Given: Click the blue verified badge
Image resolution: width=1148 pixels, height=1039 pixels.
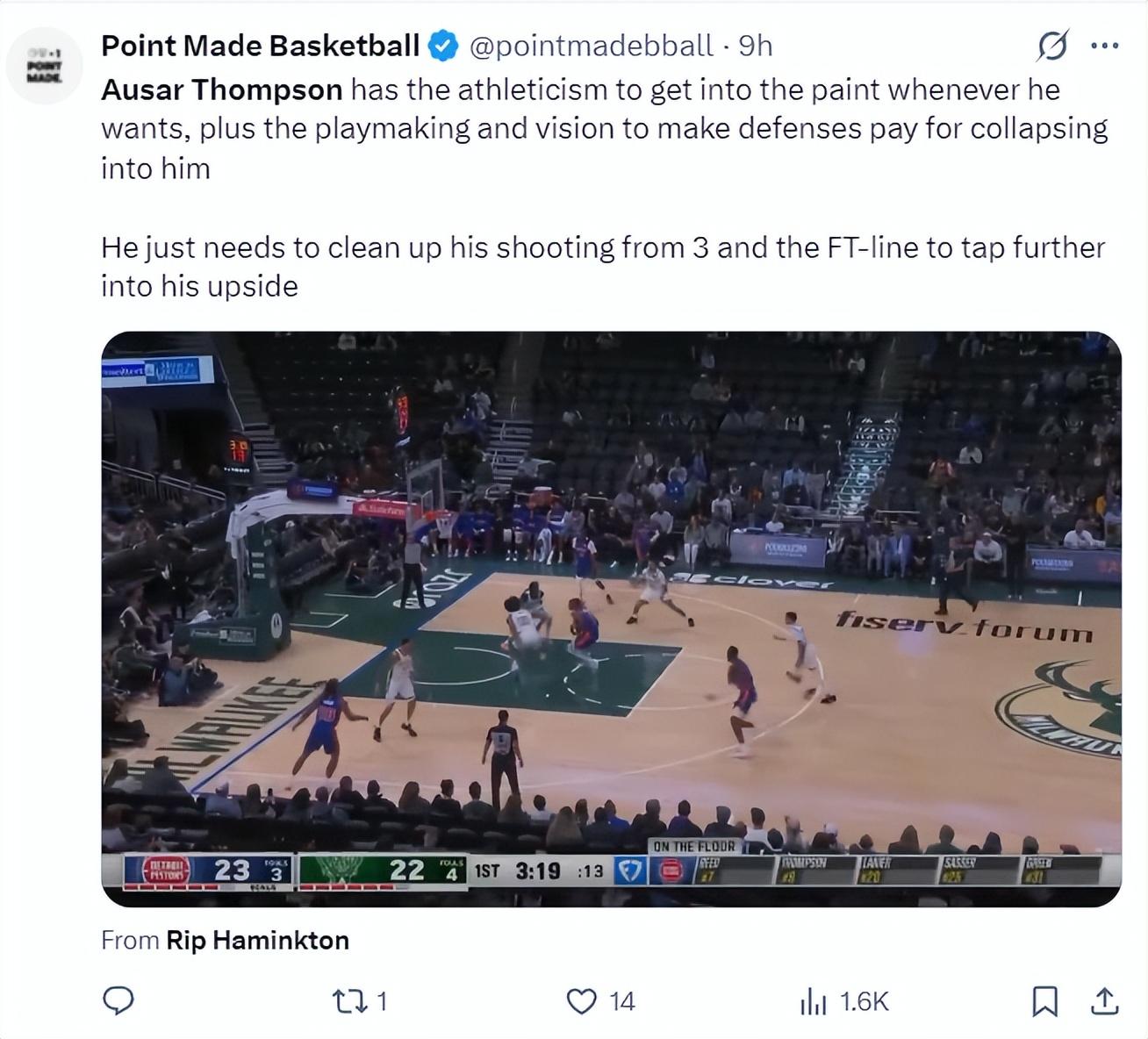Looking at the screenshot, I should coord(443,46).
